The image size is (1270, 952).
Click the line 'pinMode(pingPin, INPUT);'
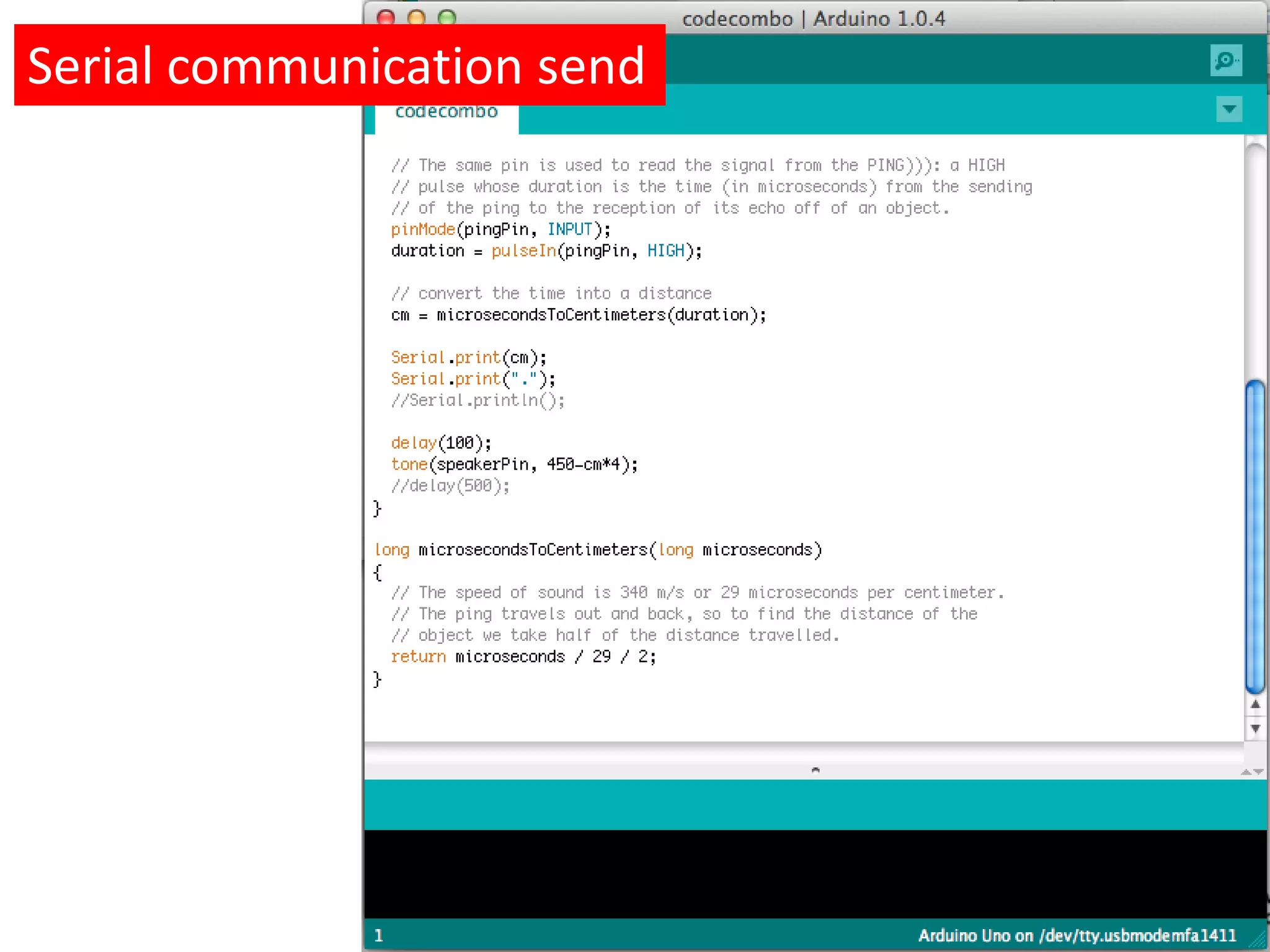click(x=501, y=230)
